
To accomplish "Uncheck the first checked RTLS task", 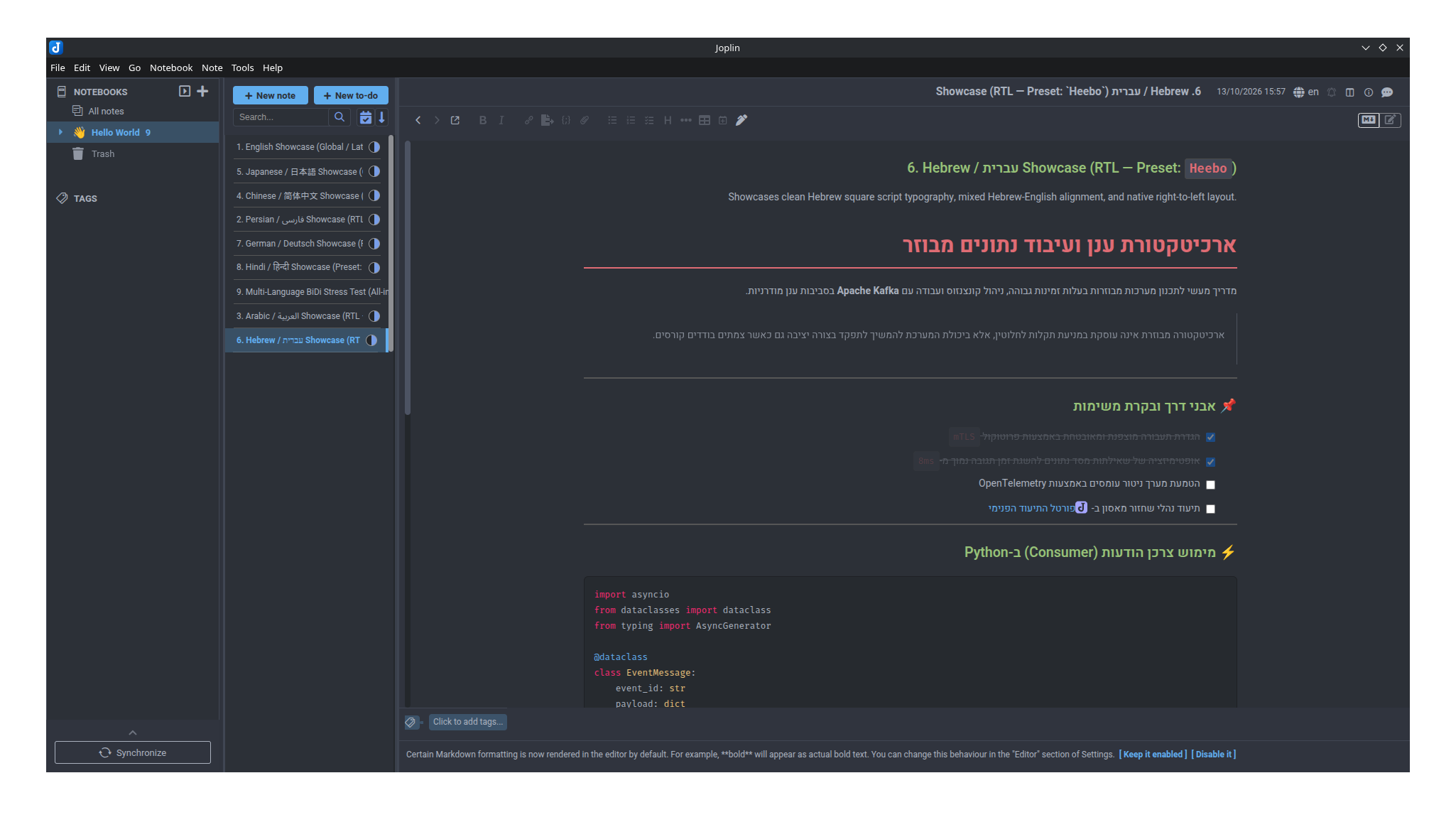I will [1211, 438].
